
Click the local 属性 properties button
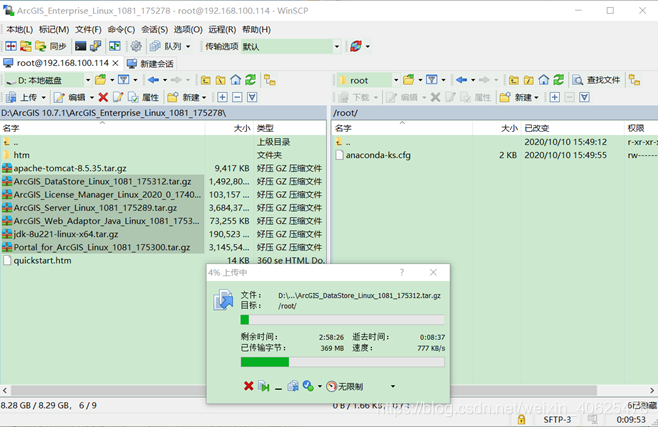pos(144,97)
